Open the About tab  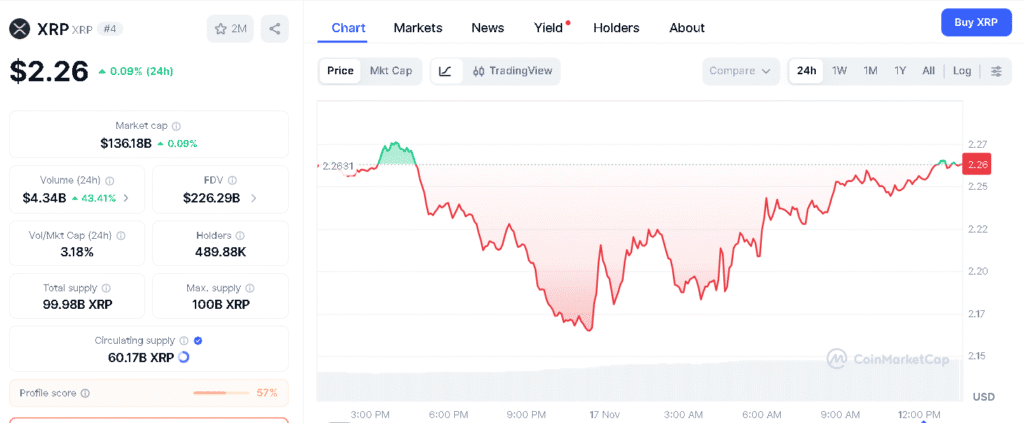pos(687,28)
